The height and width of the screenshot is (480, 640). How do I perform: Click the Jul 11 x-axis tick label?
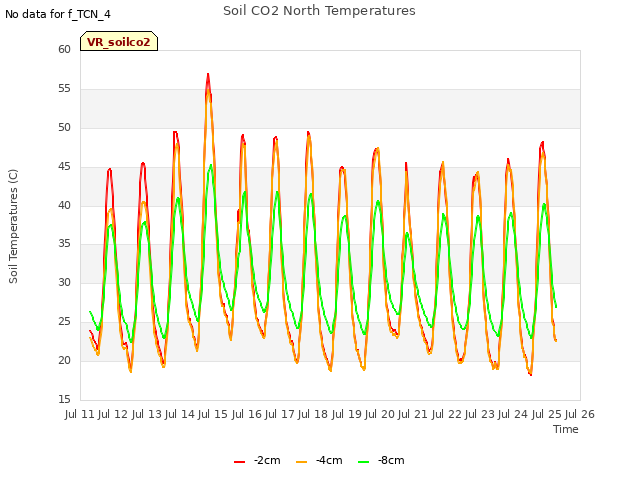coord(80,414)
